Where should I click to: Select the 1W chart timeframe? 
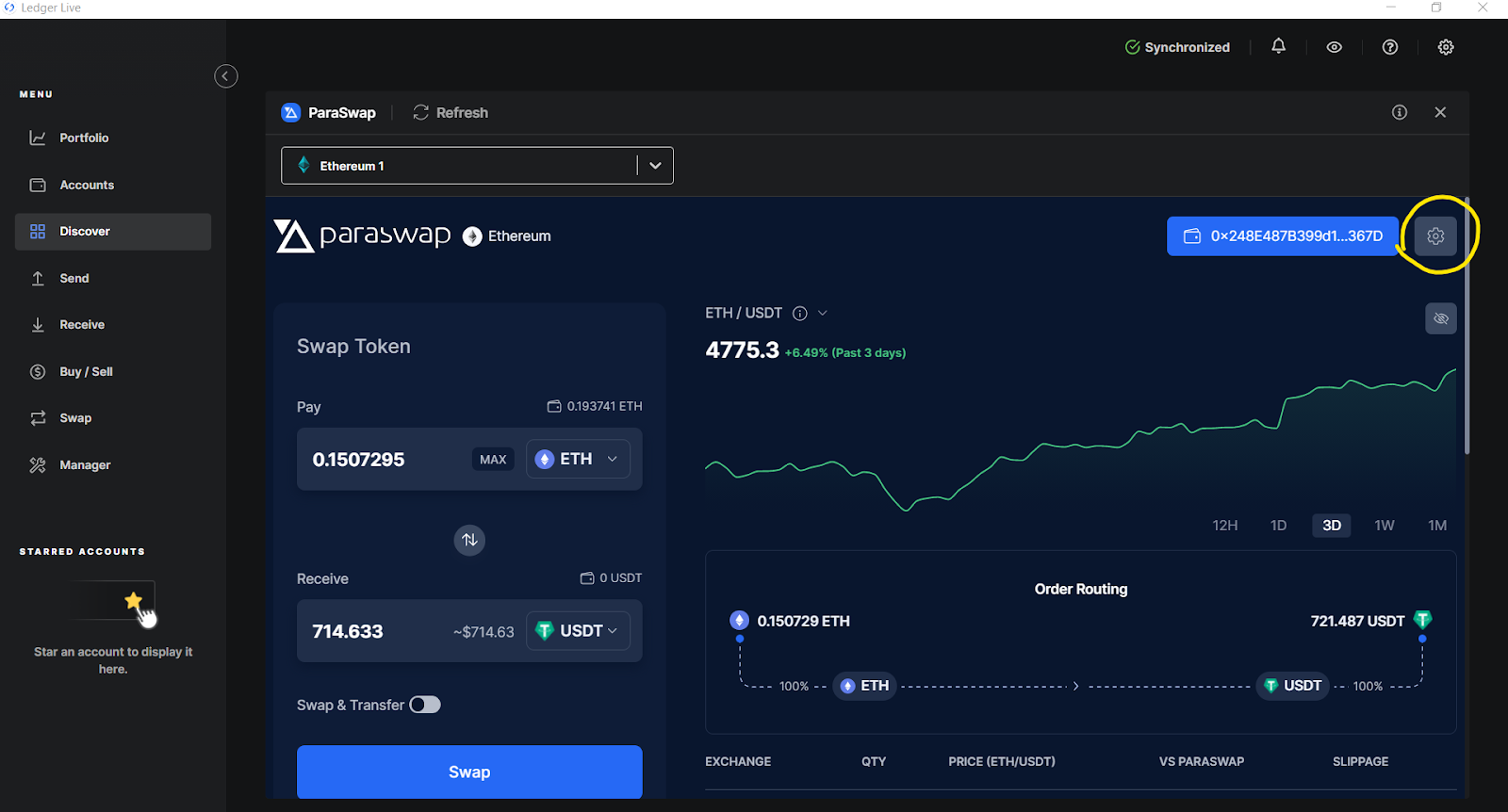click(x=1384, y=526)
